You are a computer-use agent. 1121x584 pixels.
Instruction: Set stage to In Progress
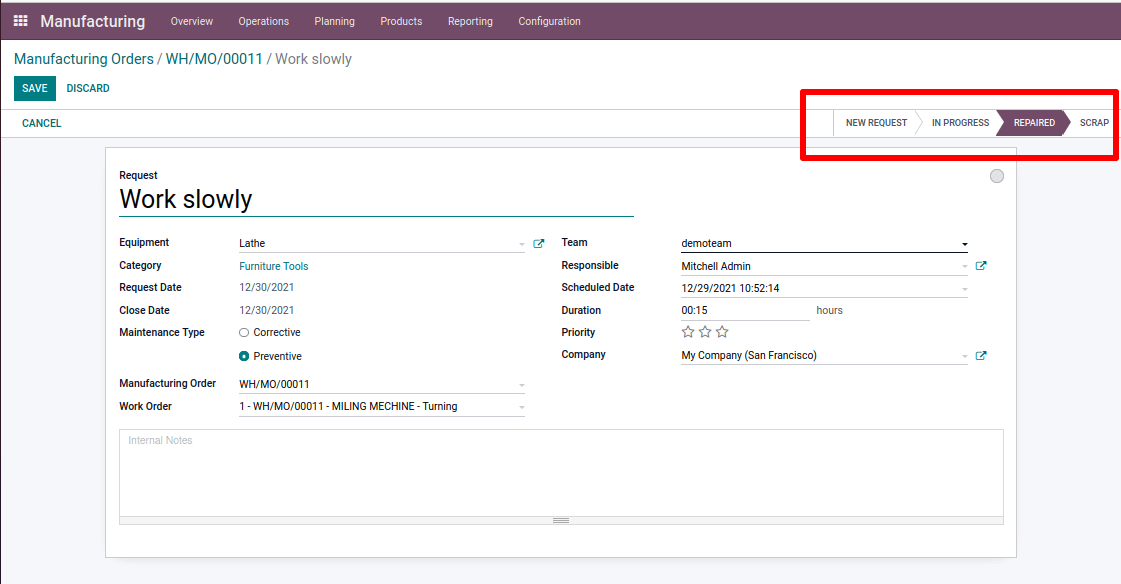pyautogui.click(x=959, y=123)
